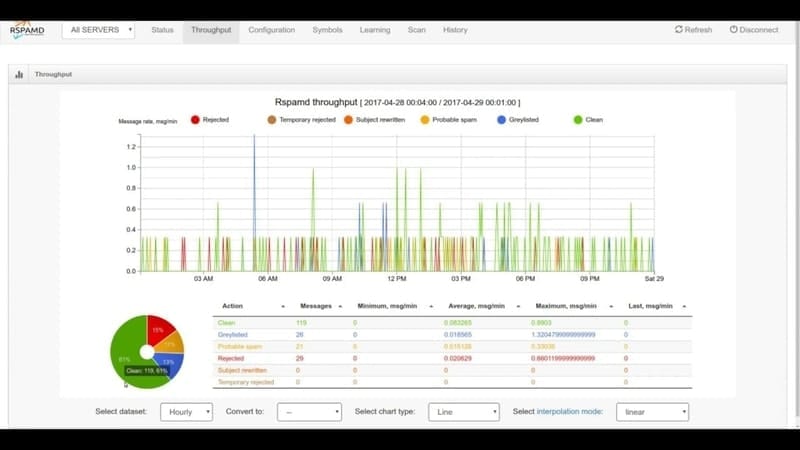Click the Refresh button
The width and height of the screenshot is (800, 450).
click(x=693, y=30)
